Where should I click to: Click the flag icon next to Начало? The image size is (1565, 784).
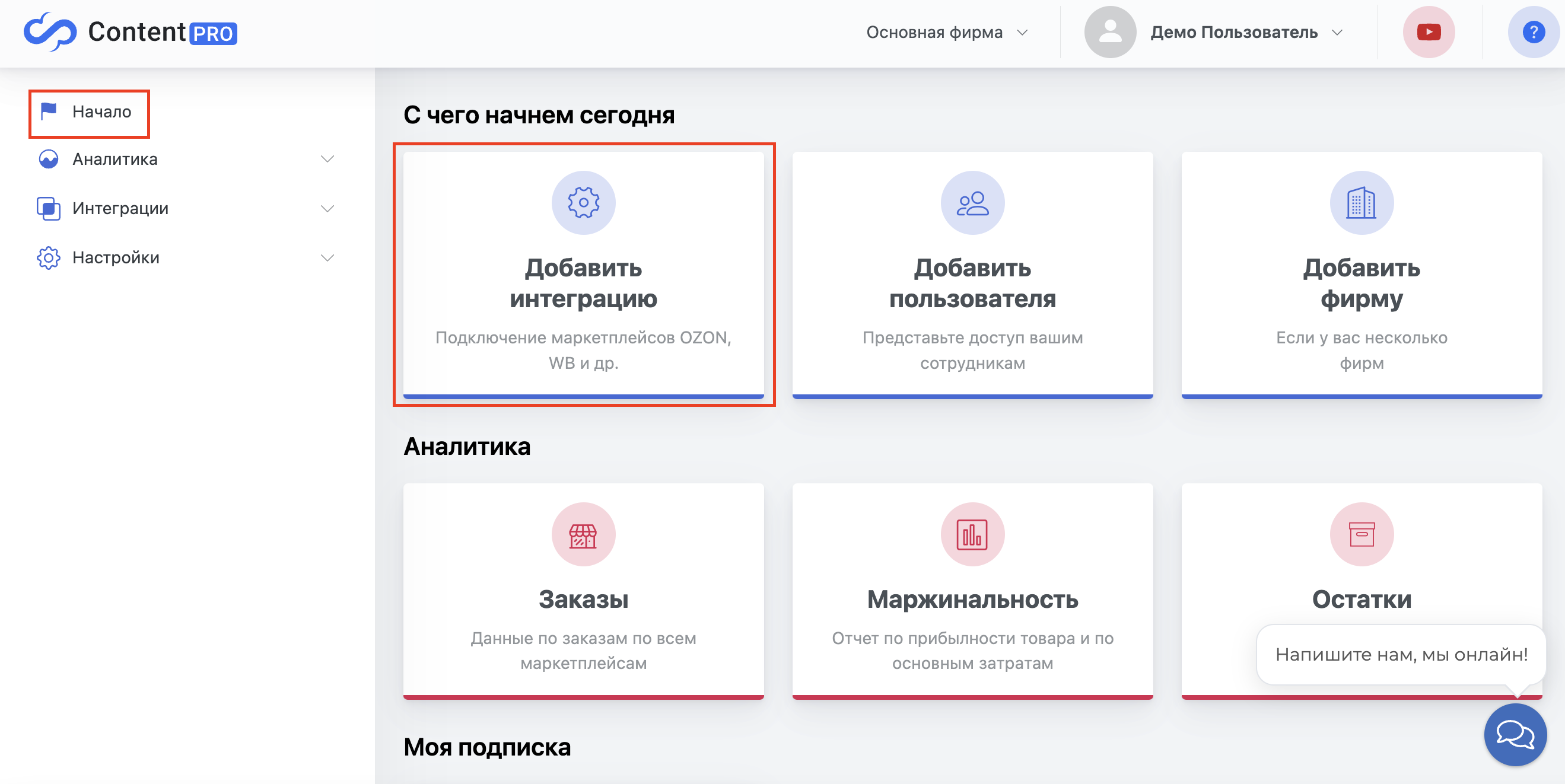point(49,111)
